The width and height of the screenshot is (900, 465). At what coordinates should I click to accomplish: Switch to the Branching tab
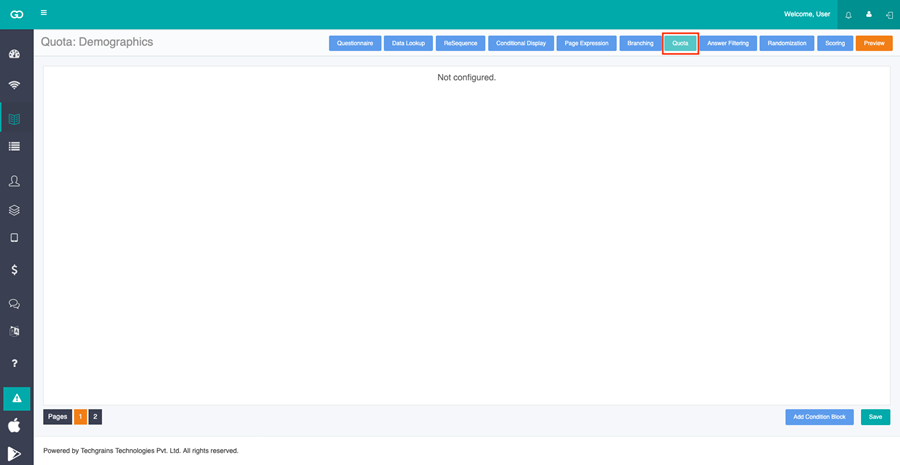pyautogui.click(x=640, y=43)
